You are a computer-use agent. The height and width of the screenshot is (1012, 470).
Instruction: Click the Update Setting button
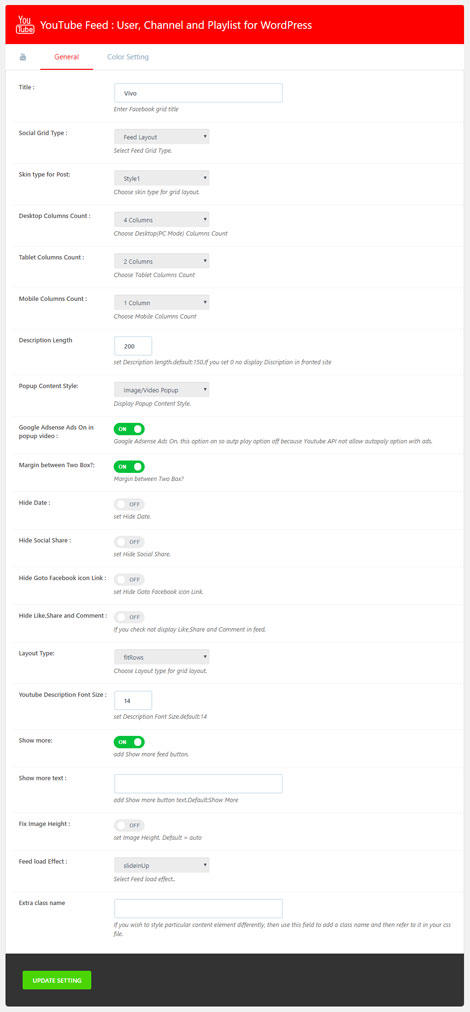(x=57, y=980)
